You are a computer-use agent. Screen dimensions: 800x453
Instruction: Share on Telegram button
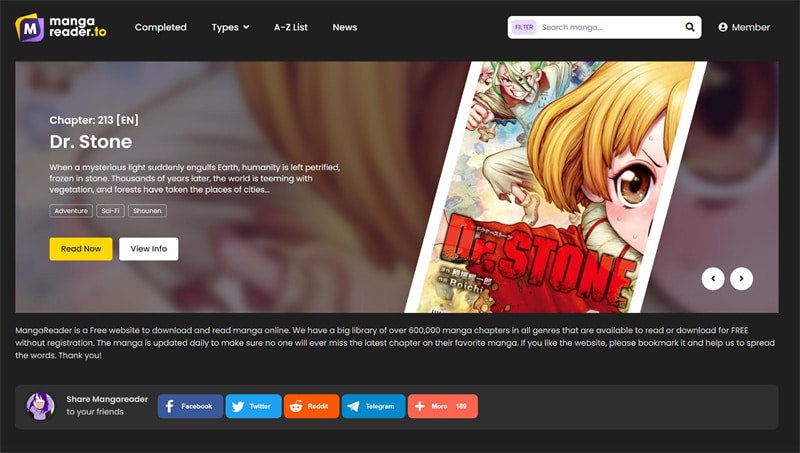[x=373, y=406]
